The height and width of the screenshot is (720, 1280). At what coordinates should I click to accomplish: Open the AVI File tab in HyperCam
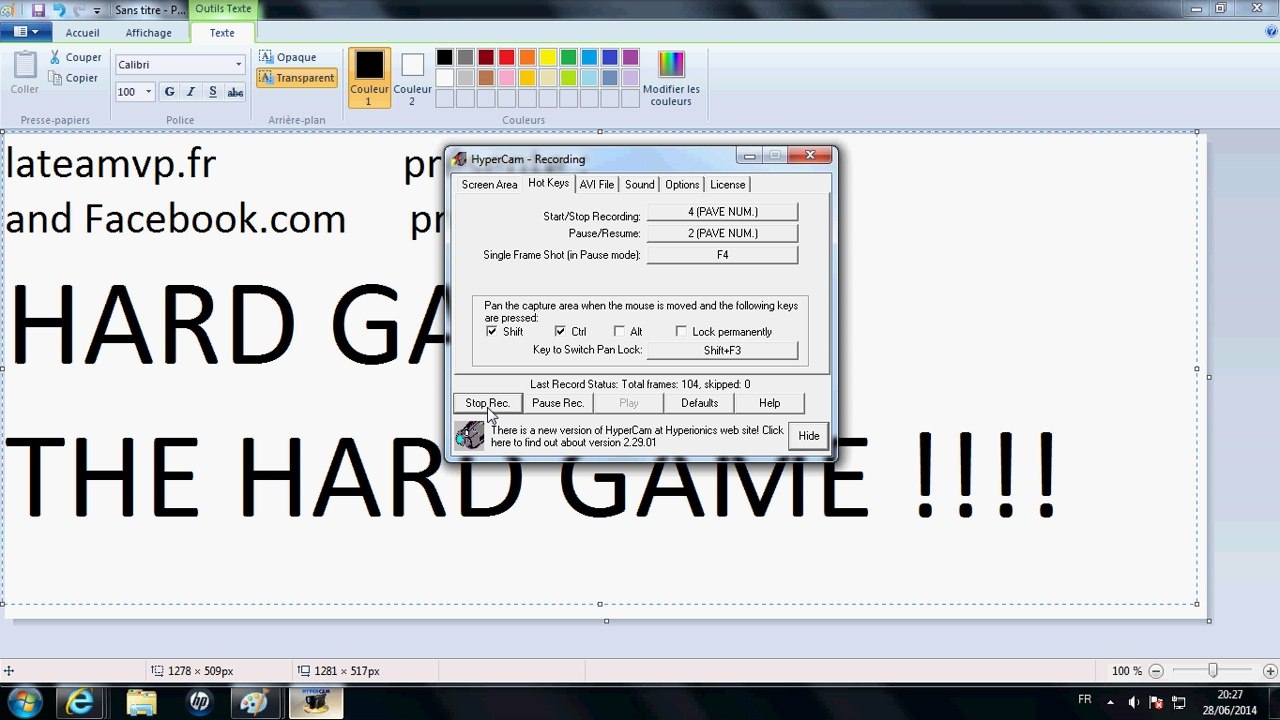[597, 185]
